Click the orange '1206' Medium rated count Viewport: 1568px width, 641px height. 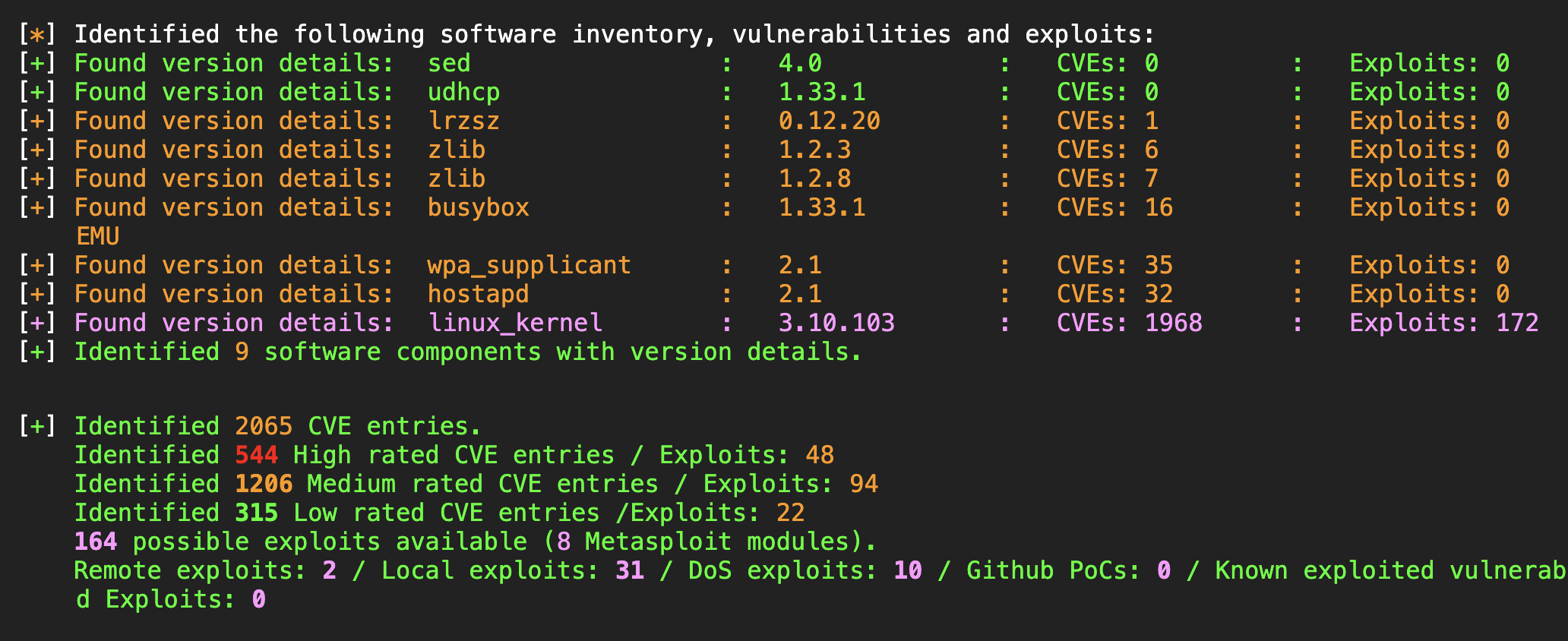(x=264, y=484)
